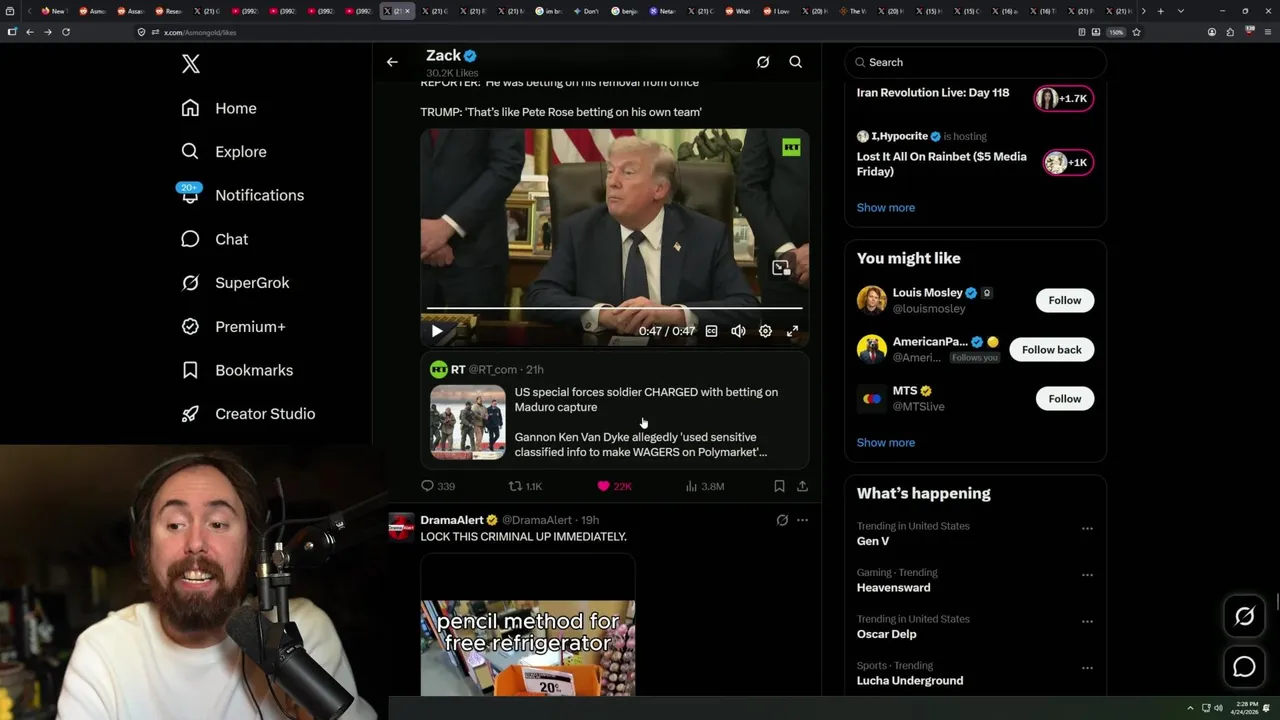Open Oscar Delp trending topic
Image resolution: width=1280 pixels, height=720 pixels.
pos(887,634)
